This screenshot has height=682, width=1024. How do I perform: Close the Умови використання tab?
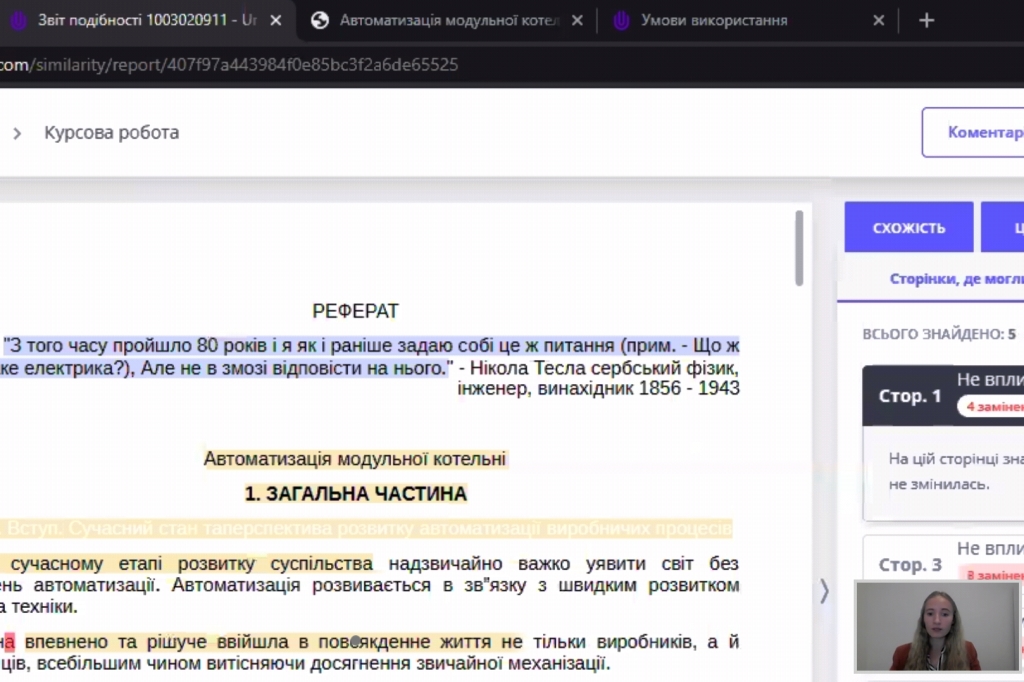coord(878,21)
